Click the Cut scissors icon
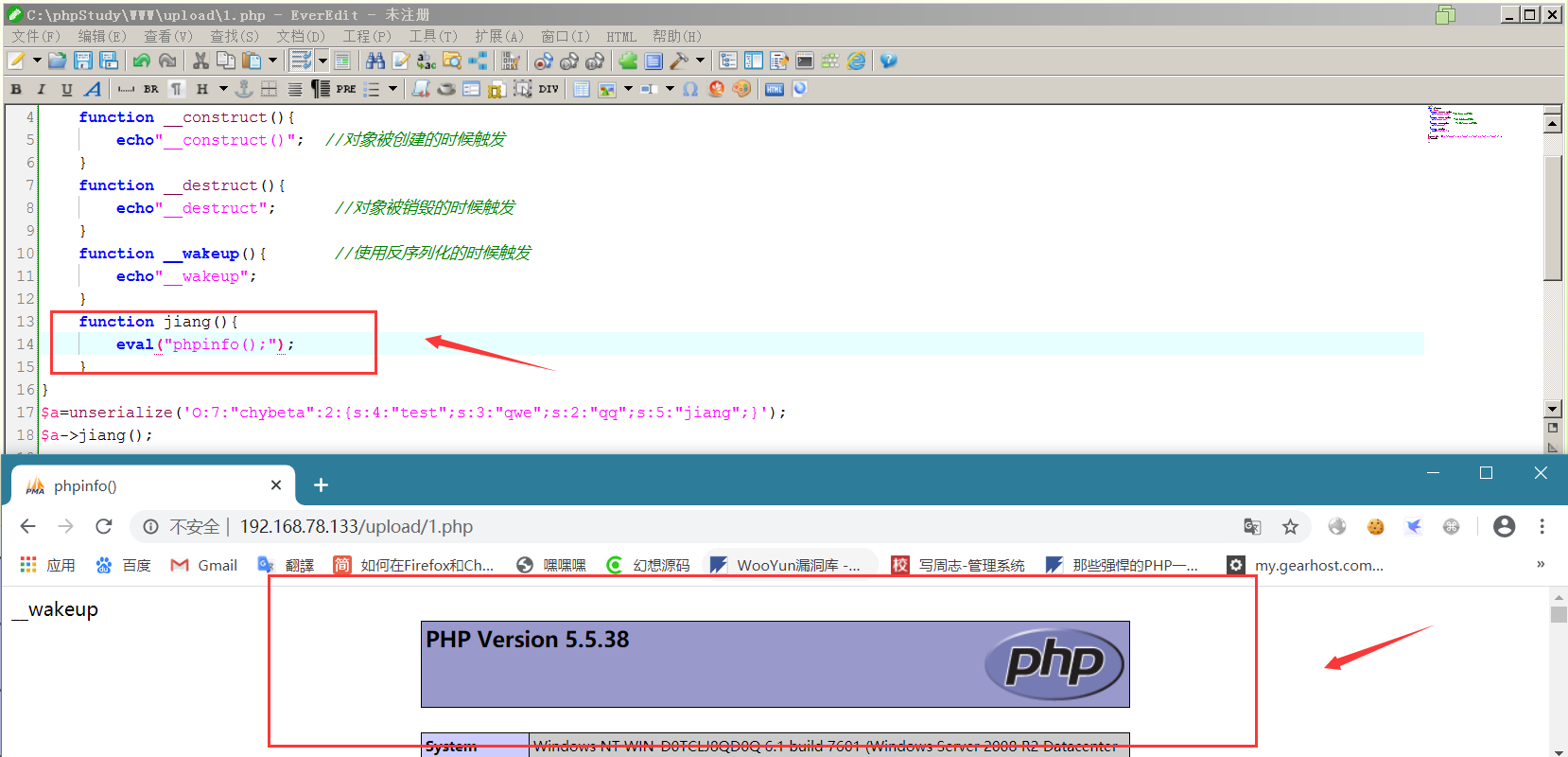 click(200, 61)
